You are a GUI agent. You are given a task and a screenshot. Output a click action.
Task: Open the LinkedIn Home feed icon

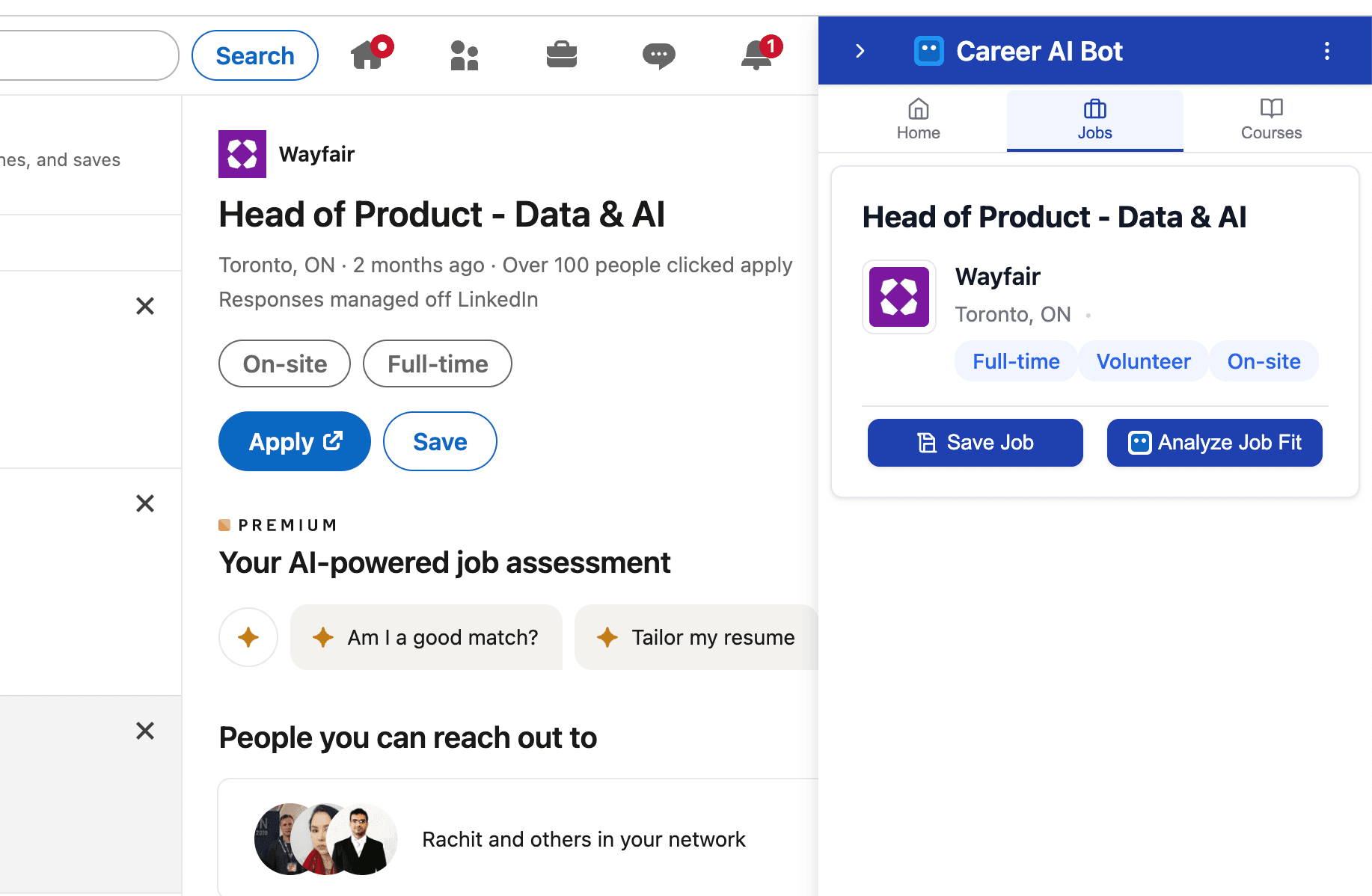[368, 55]
